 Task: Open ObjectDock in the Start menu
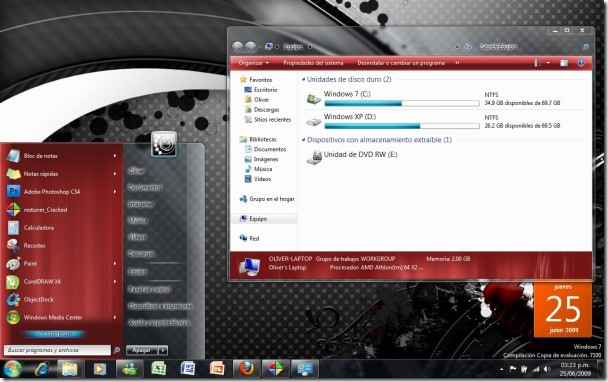click(x=60, y=299)
